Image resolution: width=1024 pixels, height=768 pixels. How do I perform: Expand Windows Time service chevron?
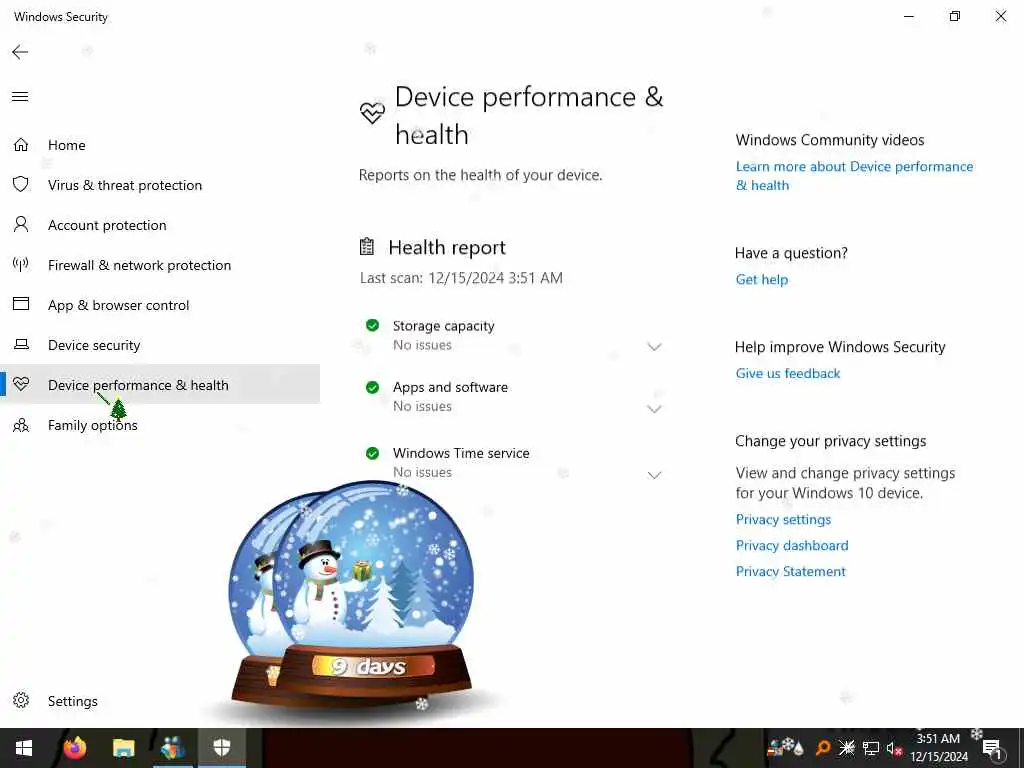coord(654,475)
